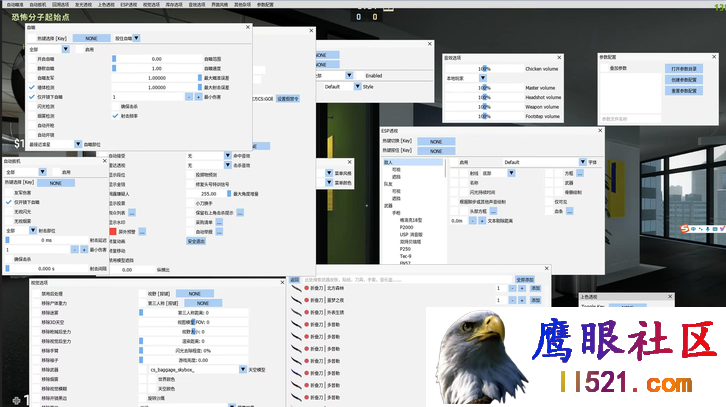Viewport: 726px width, 407px height.
Task: Uncheck the 射击频率 checkbox
Action: click(115, 116)
